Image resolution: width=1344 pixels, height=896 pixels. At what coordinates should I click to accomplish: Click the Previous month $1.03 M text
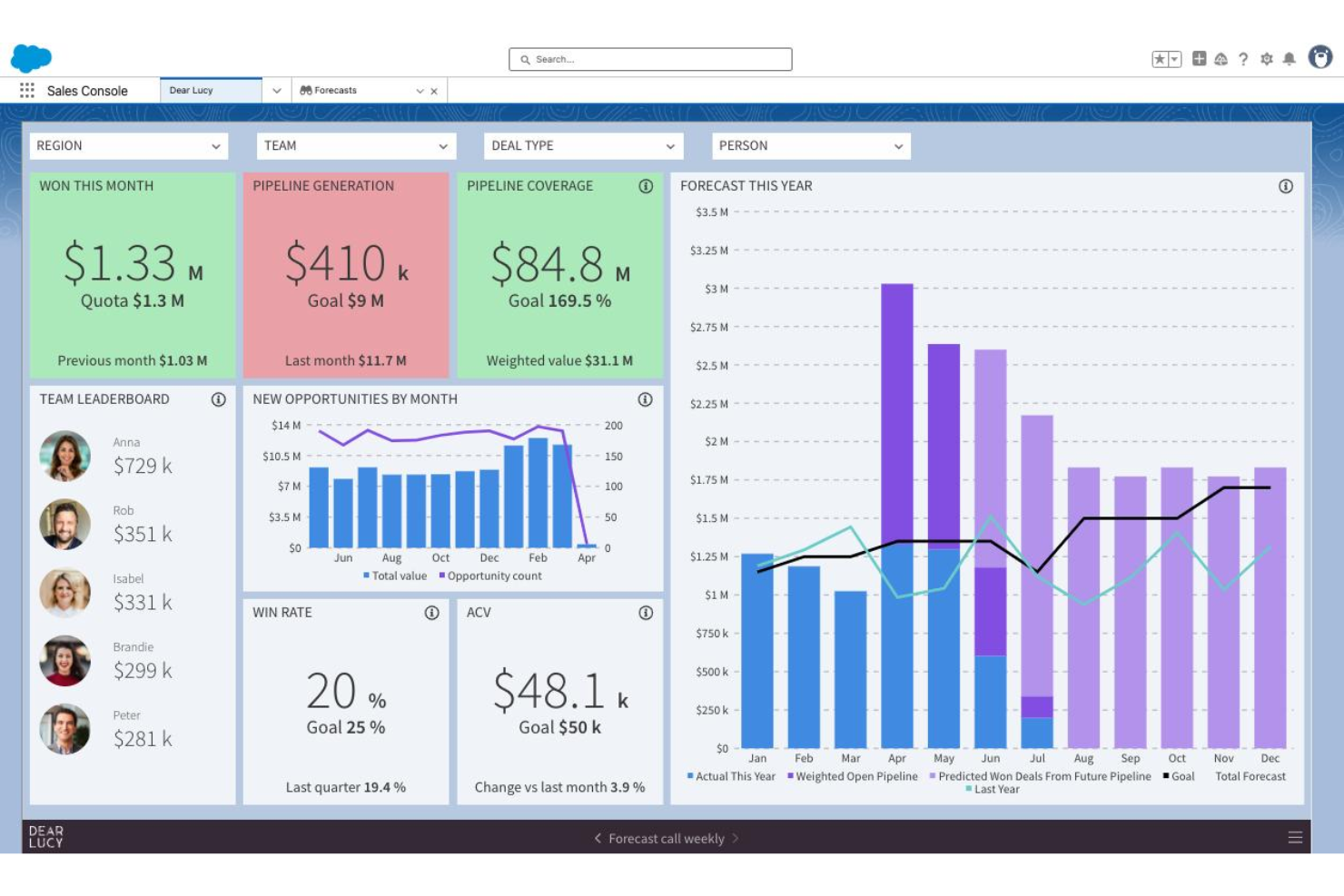pos(133,360)
